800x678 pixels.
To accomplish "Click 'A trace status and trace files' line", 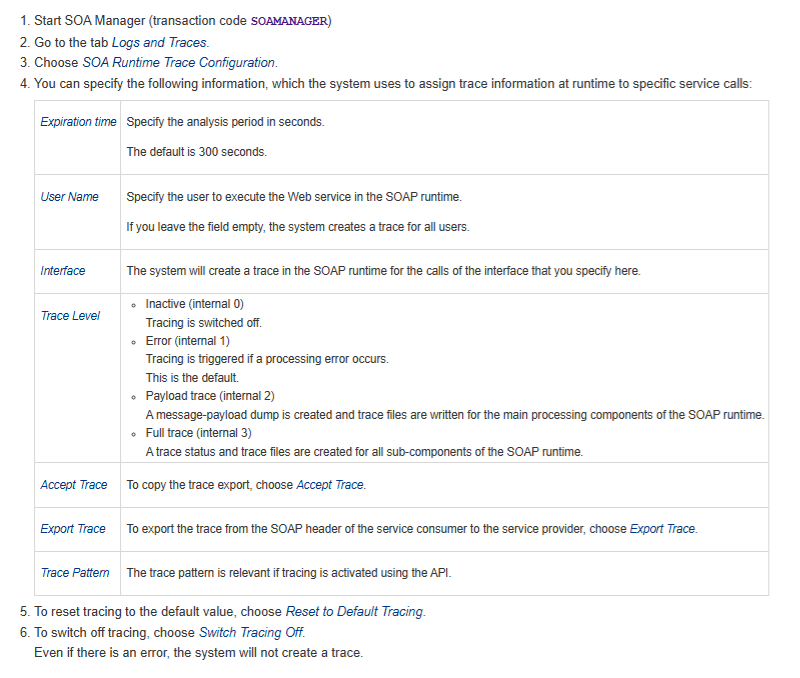I will (364, 451).
